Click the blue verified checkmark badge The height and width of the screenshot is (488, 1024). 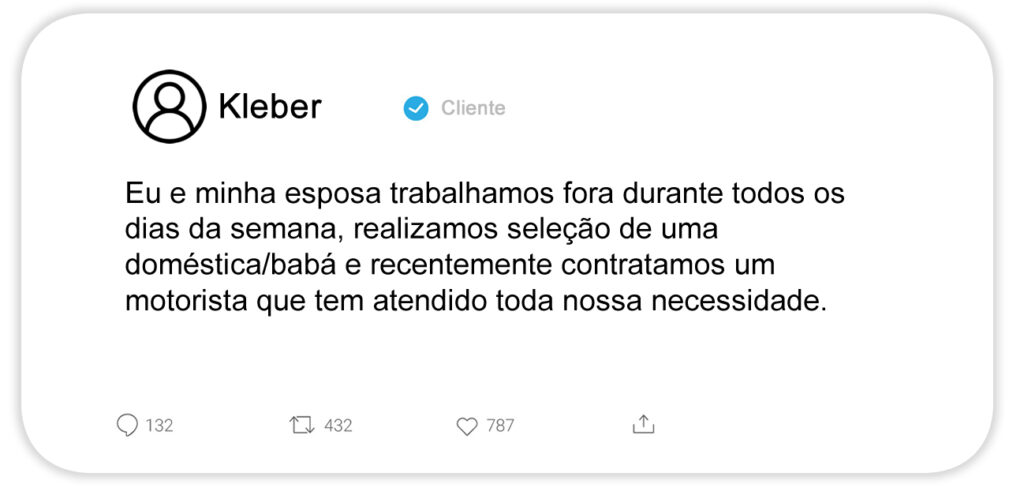tap(415, 108)
